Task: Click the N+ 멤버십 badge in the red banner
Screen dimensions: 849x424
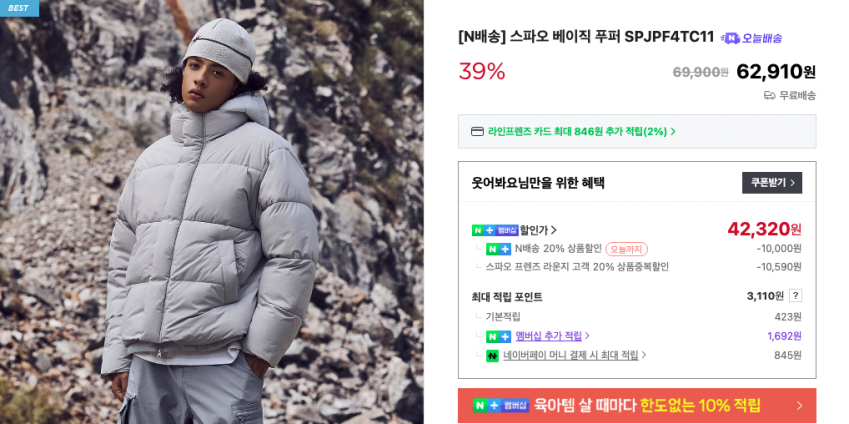Action: (501, 406)
